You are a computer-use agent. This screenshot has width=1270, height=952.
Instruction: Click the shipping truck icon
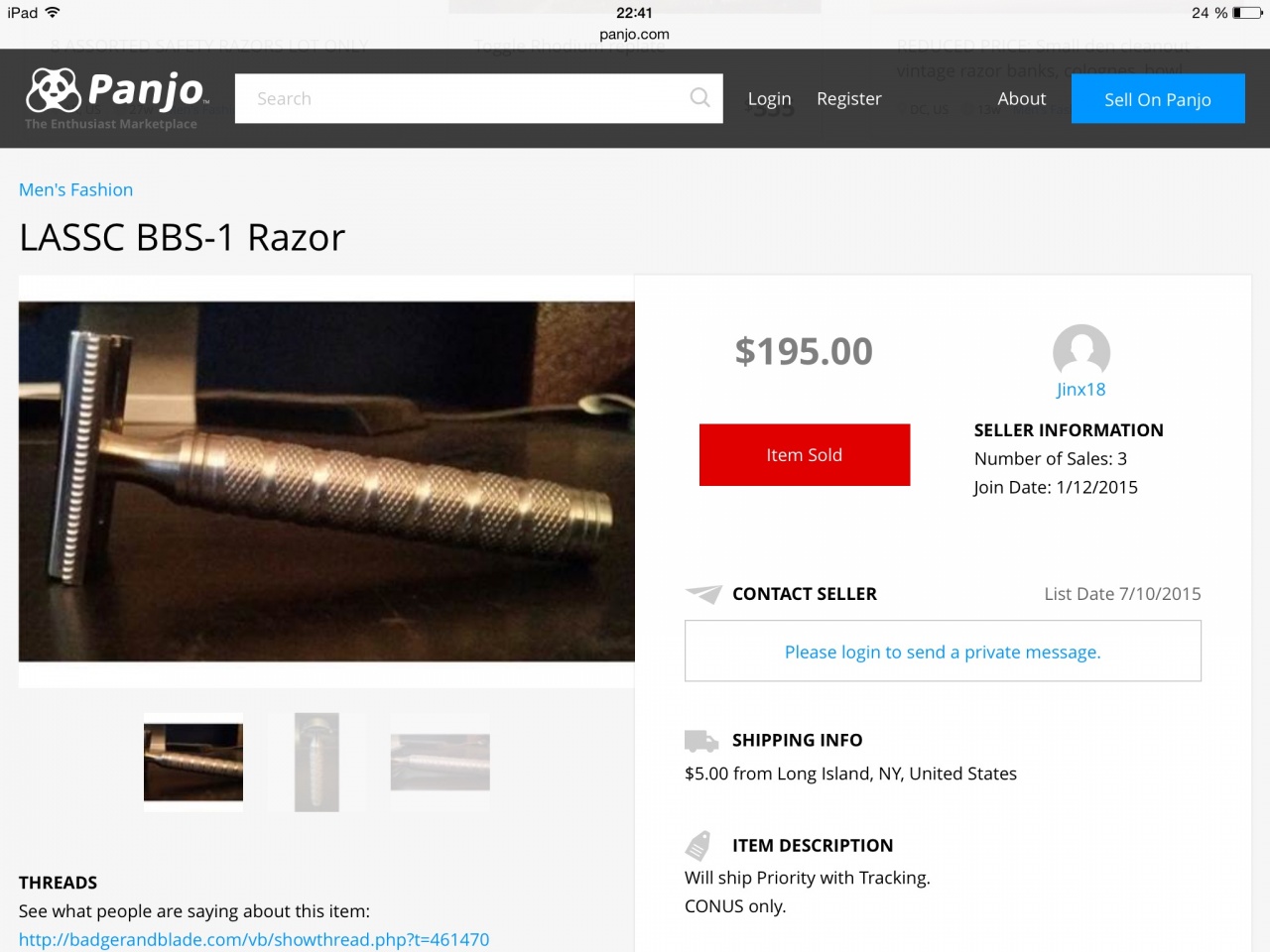[701, 741]
